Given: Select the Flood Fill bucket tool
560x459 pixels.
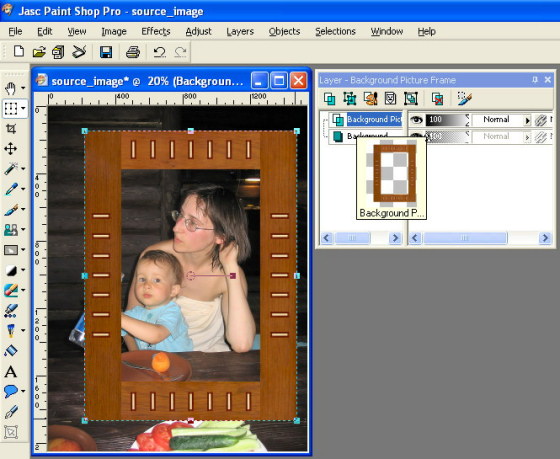Looking at the screenshot, I should point(11,350).
